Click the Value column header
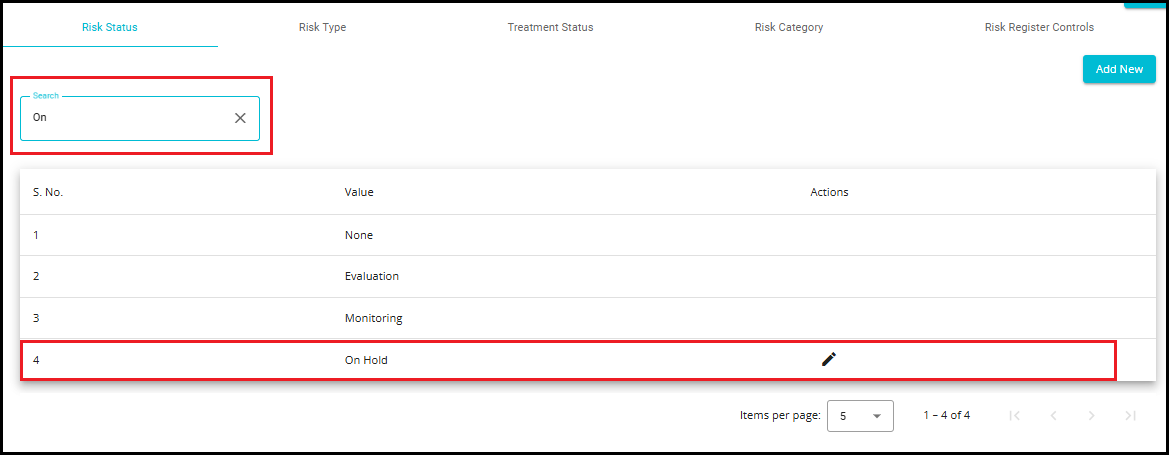Viewport: 1169px width, 455px height. [359, 192]
